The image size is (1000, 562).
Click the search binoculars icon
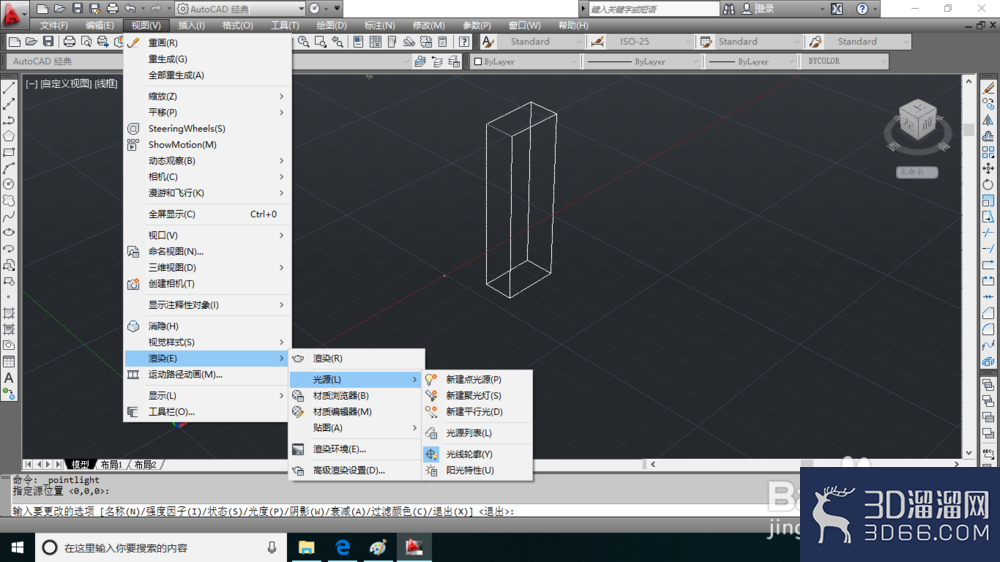[x=729, y=9]
